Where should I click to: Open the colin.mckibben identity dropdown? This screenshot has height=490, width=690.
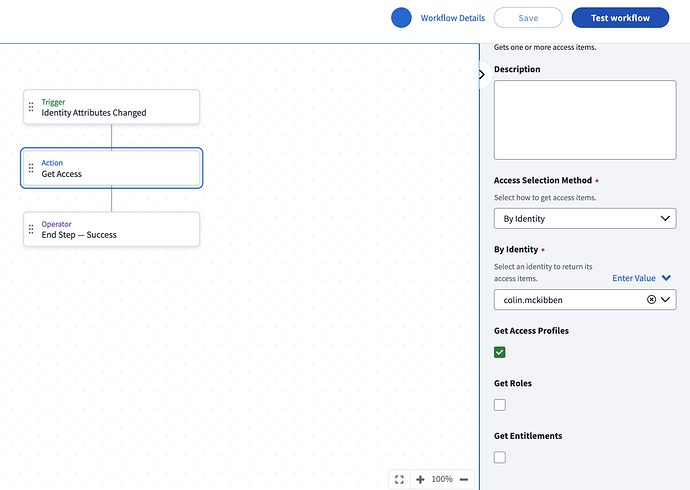(665, 300)
